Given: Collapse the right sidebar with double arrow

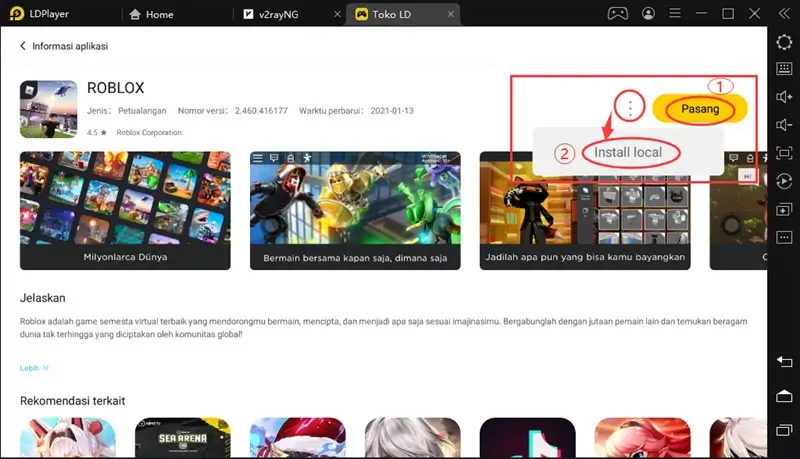Looking at the screenshot, I should tap(784, 14).
